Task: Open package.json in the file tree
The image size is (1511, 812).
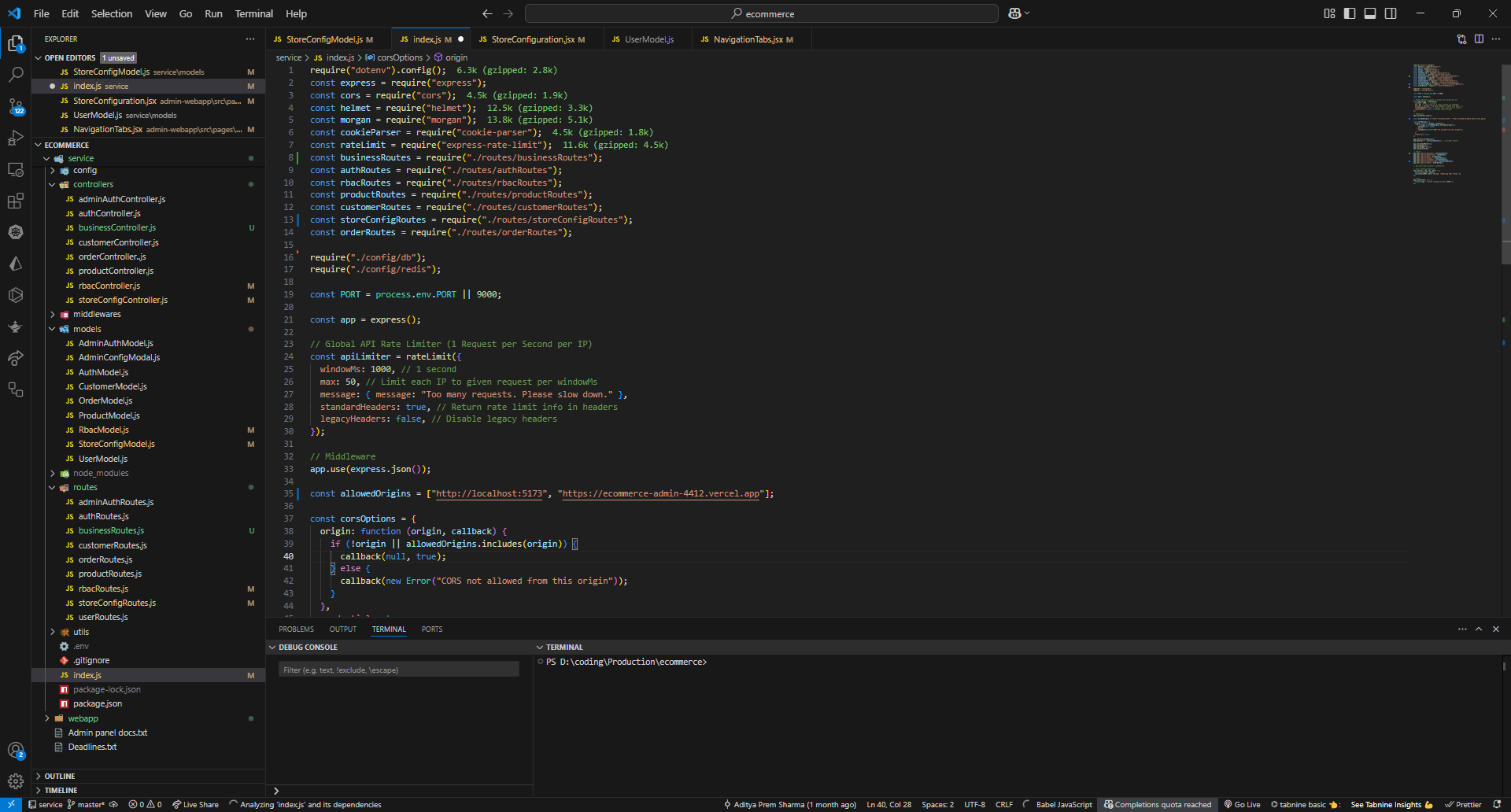Action: [97, 703]
